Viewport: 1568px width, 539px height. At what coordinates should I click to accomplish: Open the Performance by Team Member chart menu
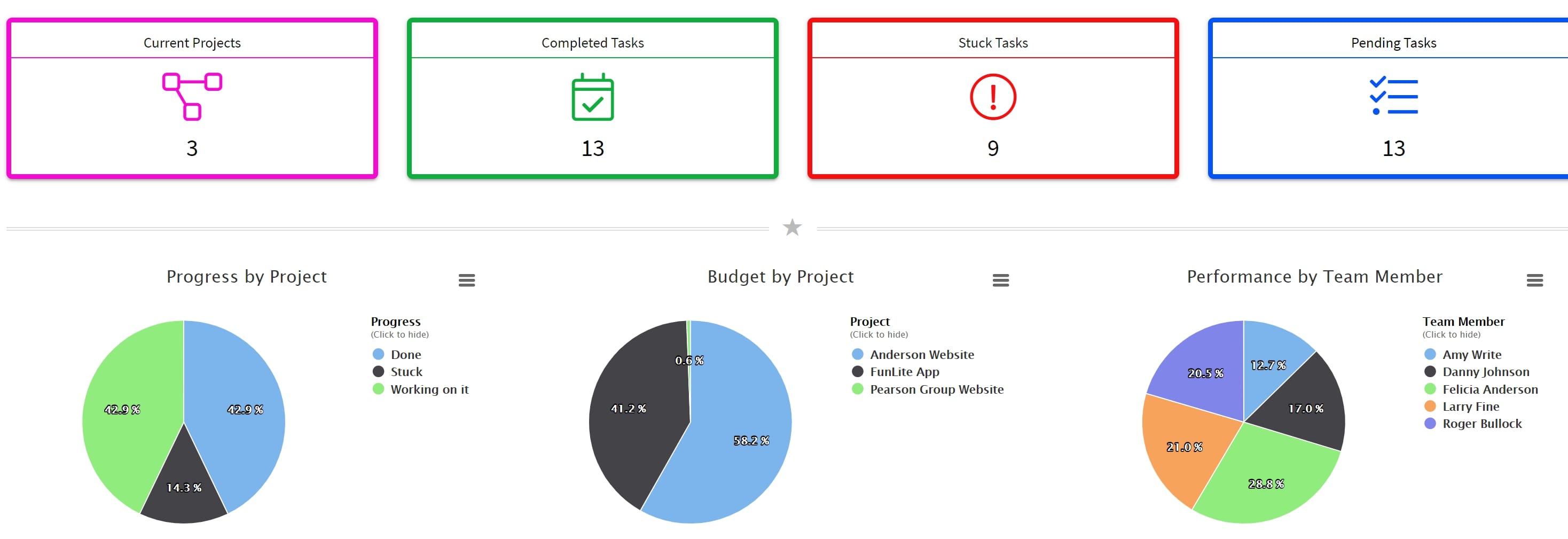[1536, 280]
